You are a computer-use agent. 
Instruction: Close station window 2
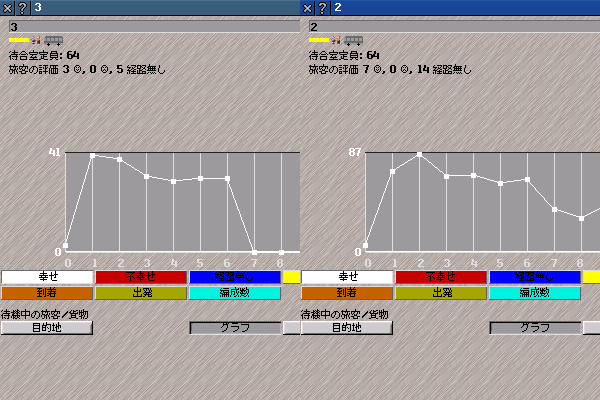coord(307,7)
